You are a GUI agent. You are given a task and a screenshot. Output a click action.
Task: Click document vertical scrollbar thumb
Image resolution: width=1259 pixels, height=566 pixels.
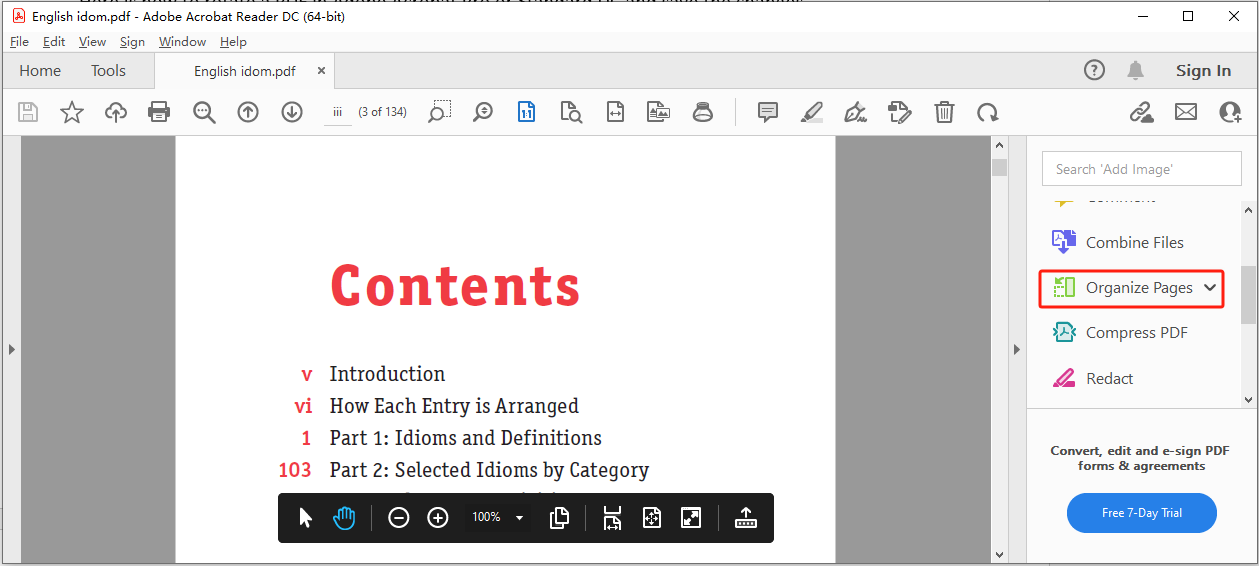pos(999,167)
